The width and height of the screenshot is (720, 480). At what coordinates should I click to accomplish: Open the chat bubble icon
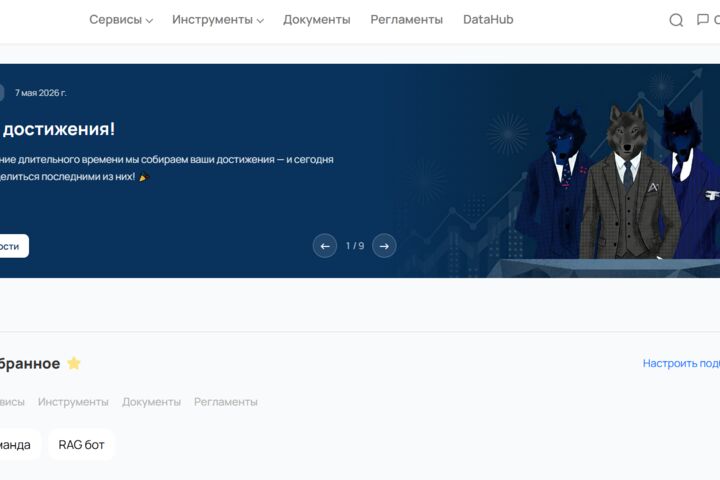point(703,19)
